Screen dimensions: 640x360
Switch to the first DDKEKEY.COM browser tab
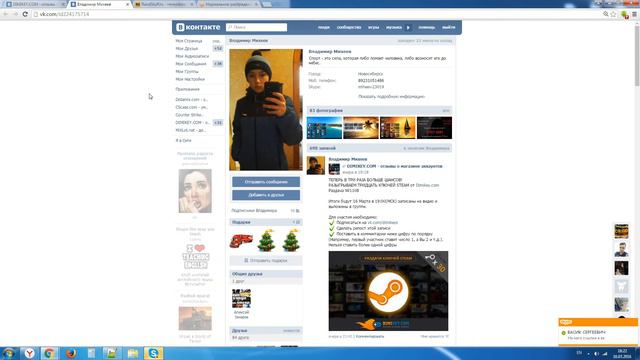coord(35,4)
